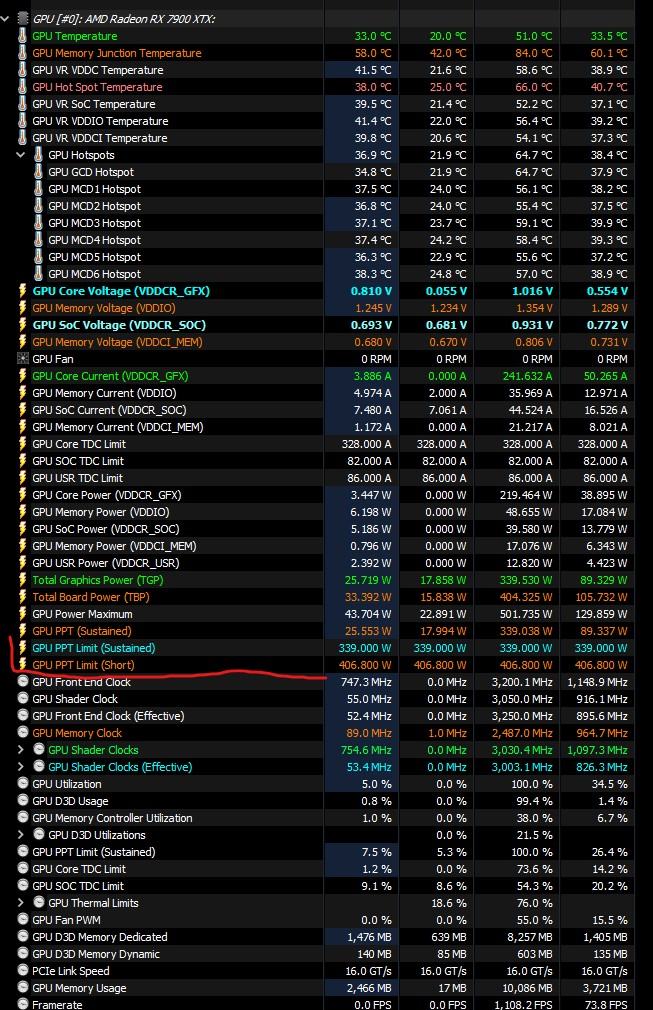
Task: Select the GPU USR TDC Limit label
Action: coord(77,478)
